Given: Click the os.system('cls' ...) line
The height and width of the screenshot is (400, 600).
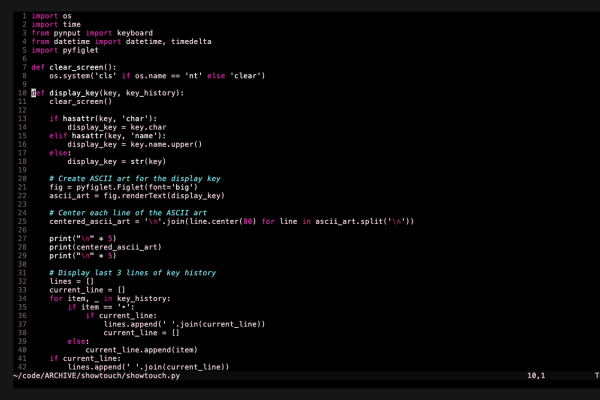Looking at the screenshot, I should click(157, 76).
